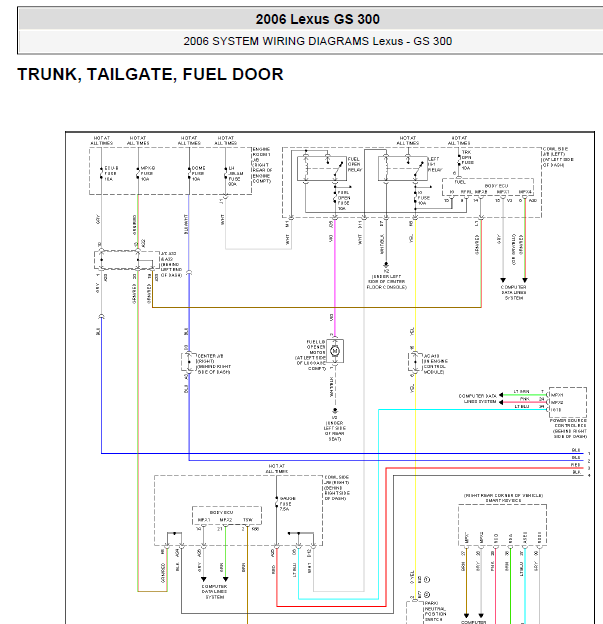Image resolution: width=603 pixels, height=624 pixels.
Task: Click the A9 A10 Engine Control Module label
Action: tap(436, 364)
